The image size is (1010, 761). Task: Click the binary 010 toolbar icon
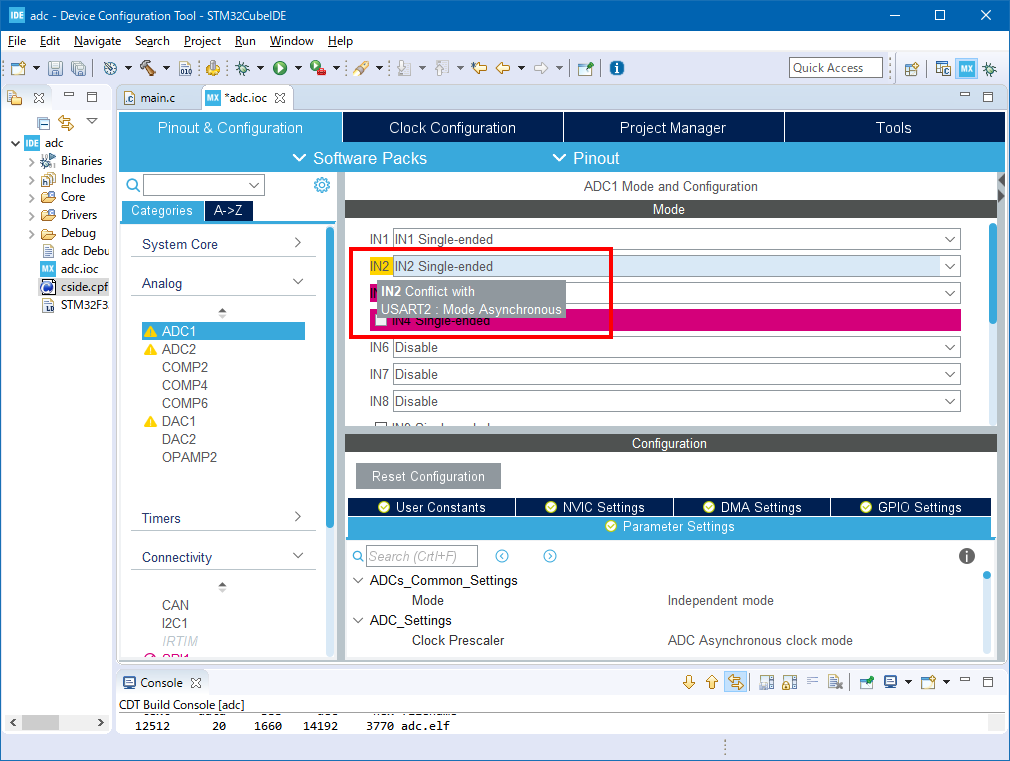(x=186, y=68)
